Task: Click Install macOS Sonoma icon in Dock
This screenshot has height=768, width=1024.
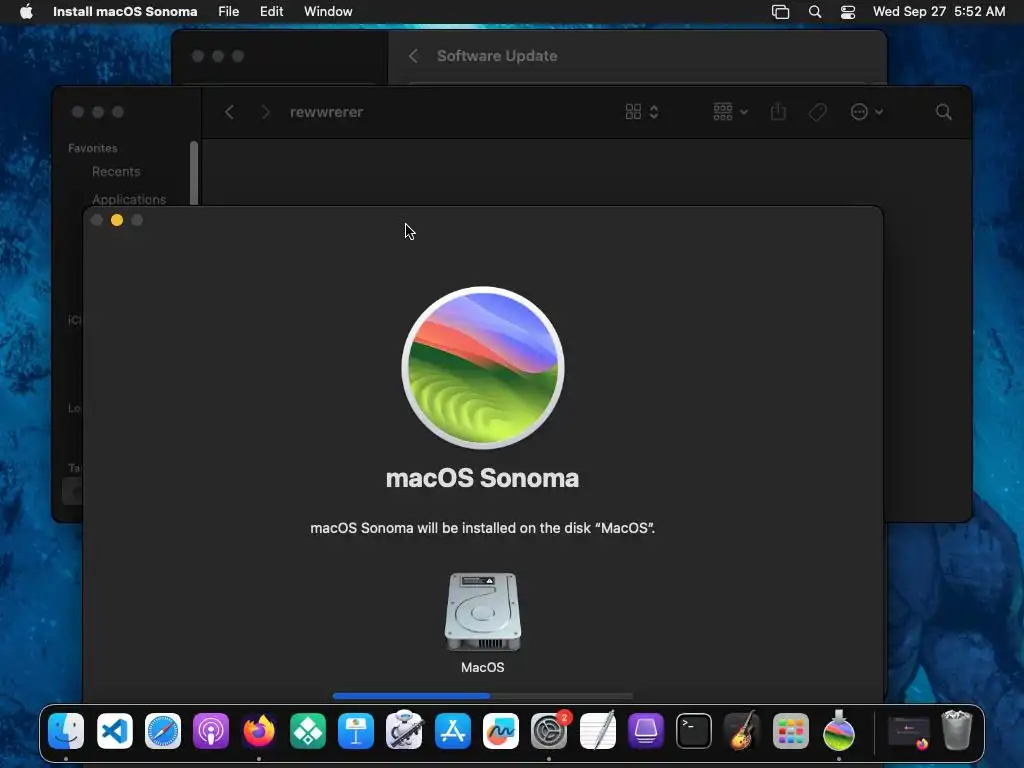Action: coord(839,730)
